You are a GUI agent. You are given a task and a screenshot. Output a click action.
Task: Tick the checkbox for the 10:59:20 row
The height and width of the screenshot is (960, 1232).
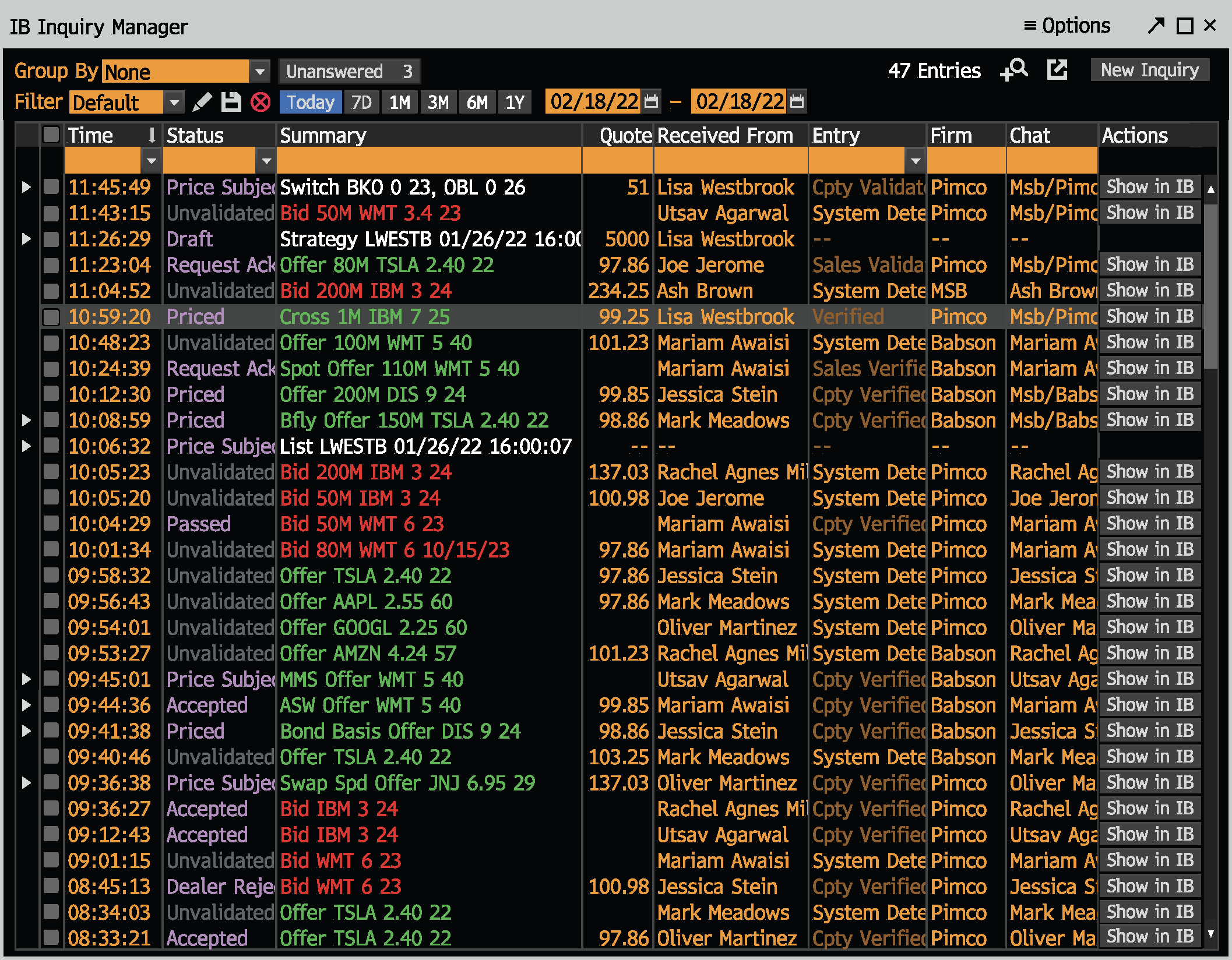coord(51,317)
